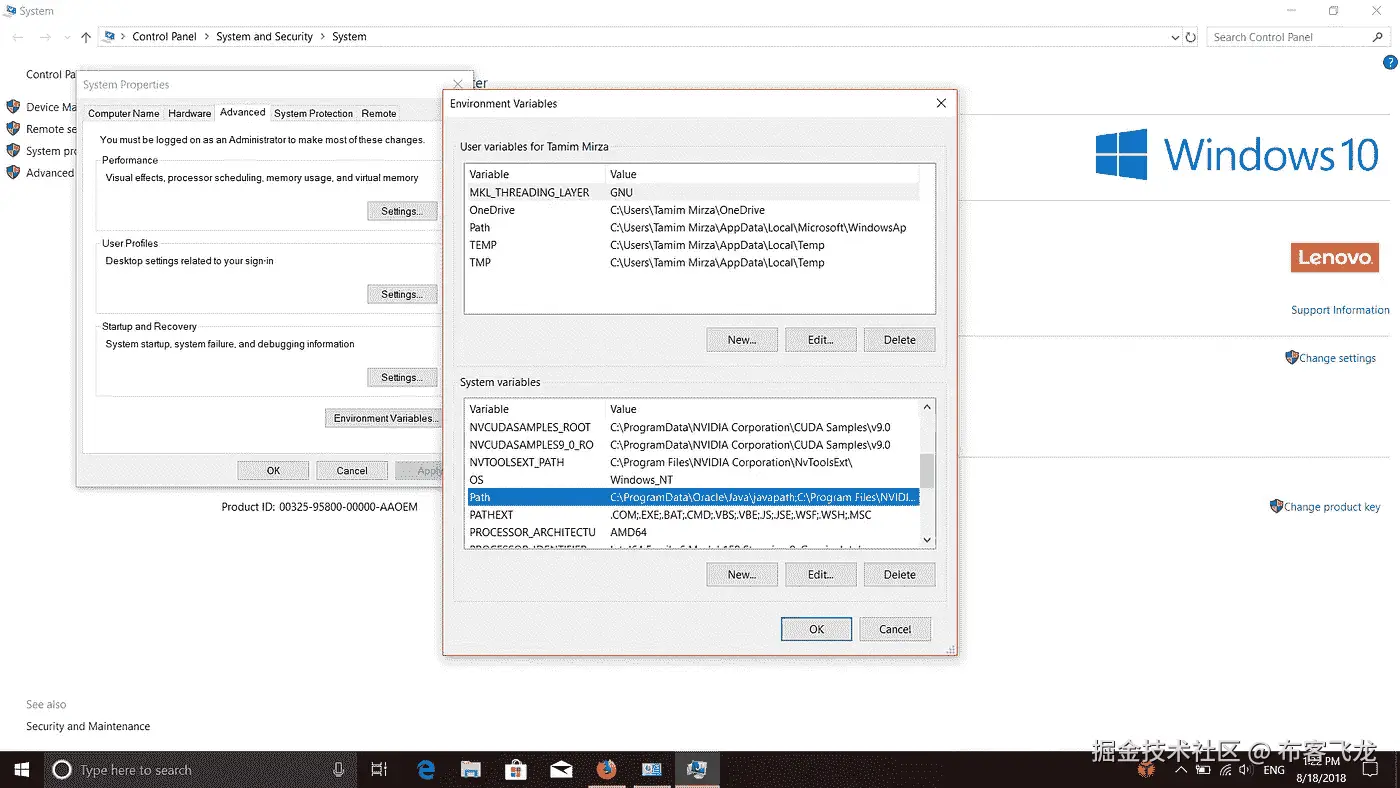Open the address bar history dropdown
The image size is (1400, 788).
click(1175, 37)
